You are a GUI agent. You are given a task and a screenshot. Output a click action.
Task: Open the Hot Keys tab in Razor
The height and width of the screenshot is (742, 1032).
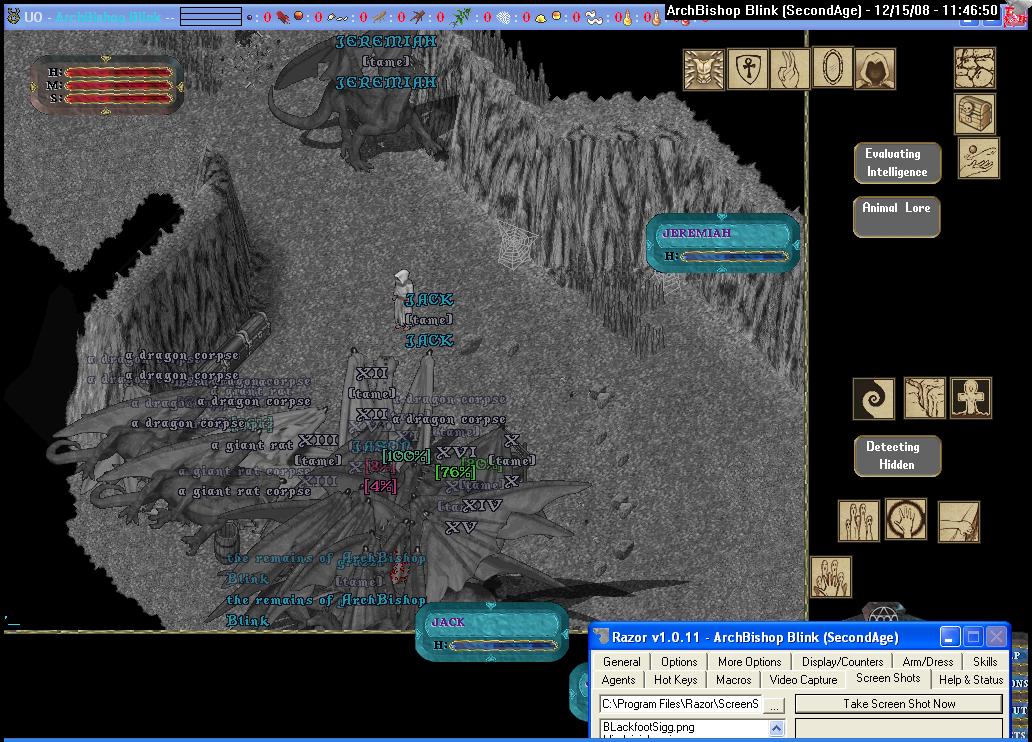click(676, 680)
